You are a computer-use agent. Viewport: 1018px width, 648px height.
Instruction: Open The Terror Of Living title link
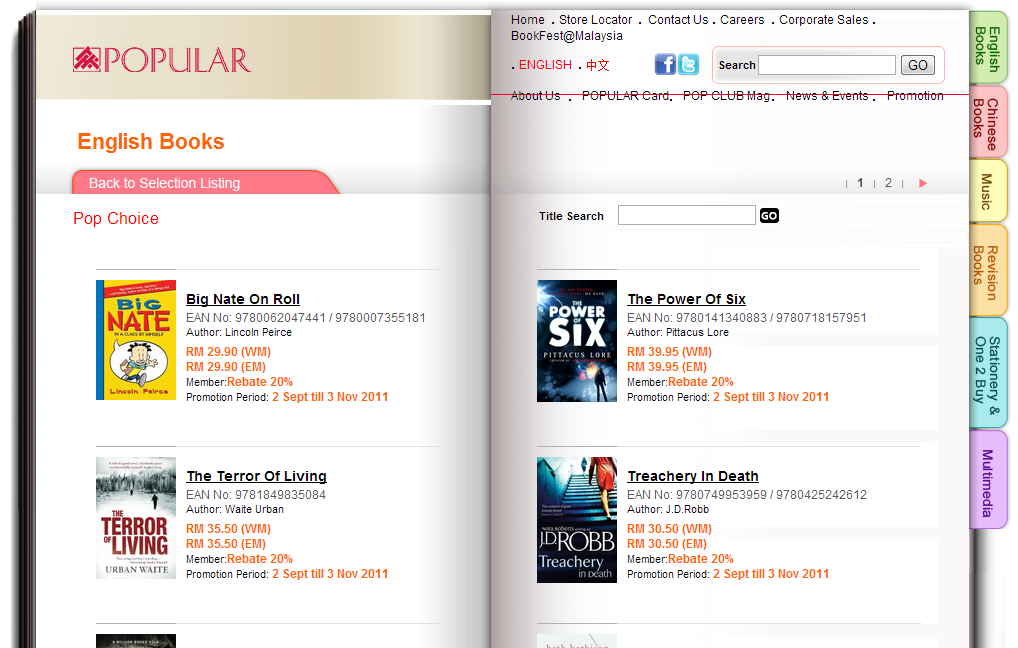point(256,476)
